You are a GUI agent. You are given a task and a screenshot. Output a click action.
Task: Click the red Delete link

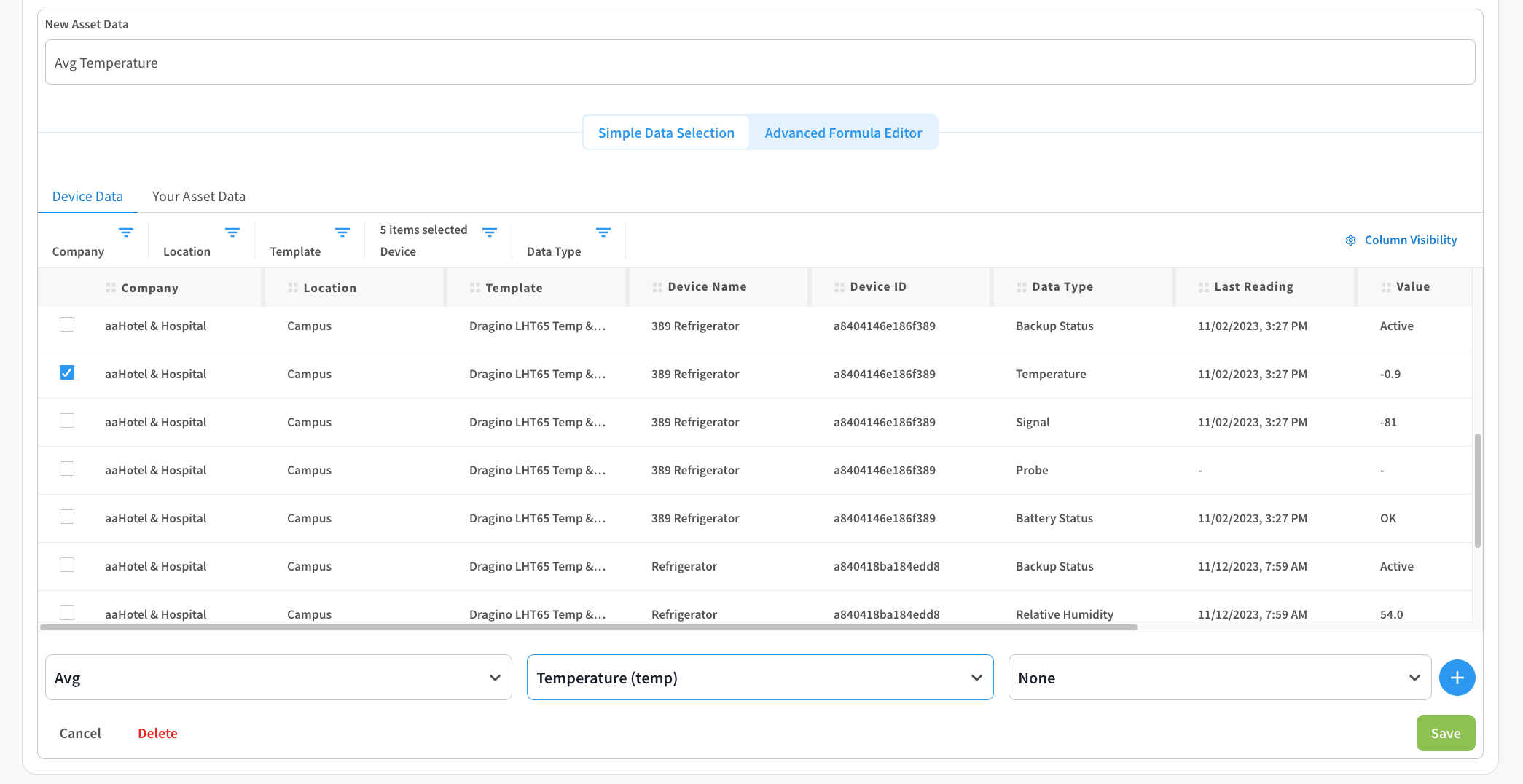click(157, 733)
